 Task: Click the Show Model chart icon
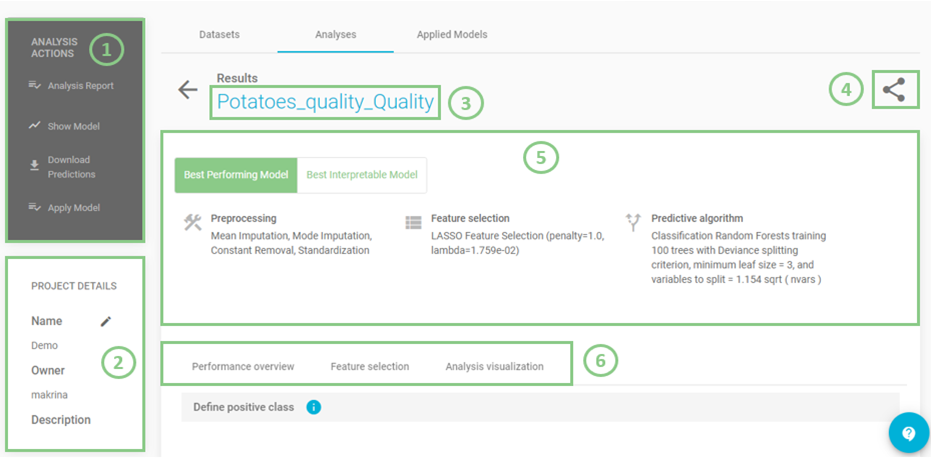pos(34,126)
